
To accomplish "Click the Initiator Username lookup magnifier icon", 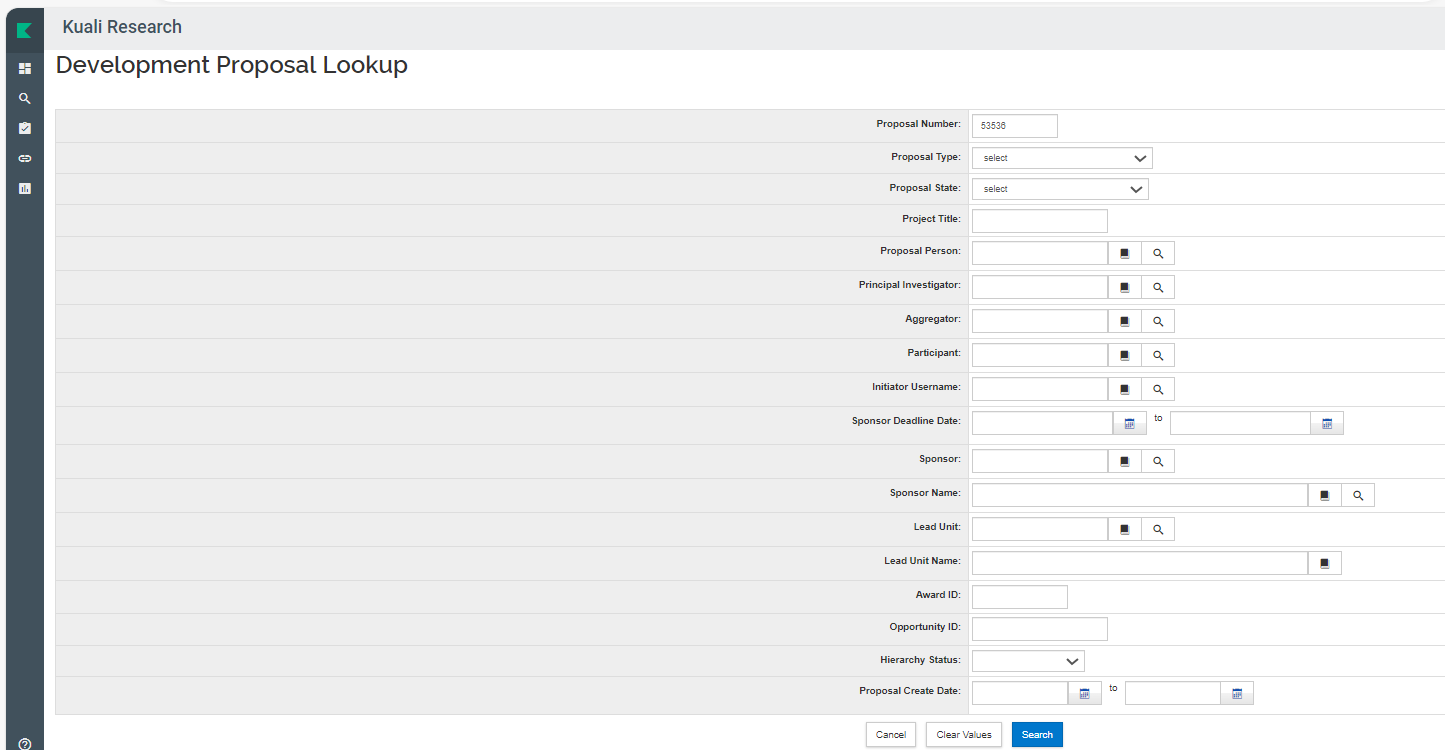I will (x=1158, y=390).
